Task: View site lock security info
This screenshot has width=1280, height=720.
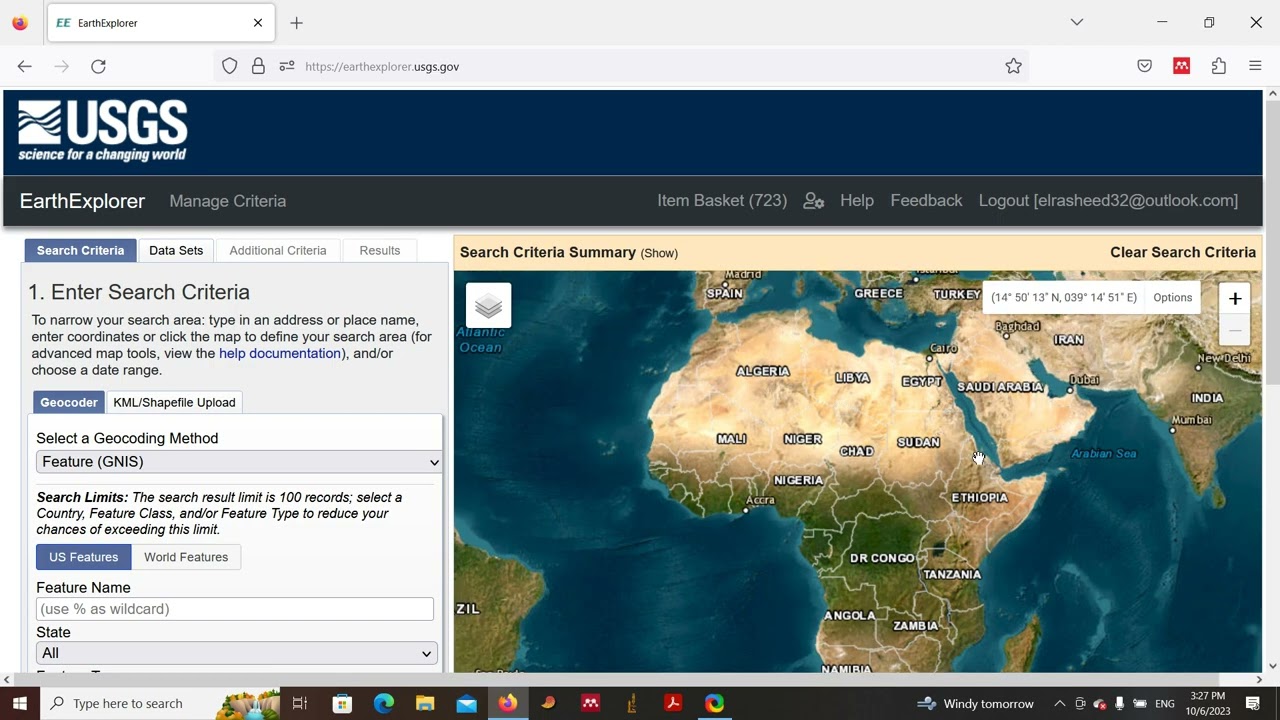Action: 258,66
